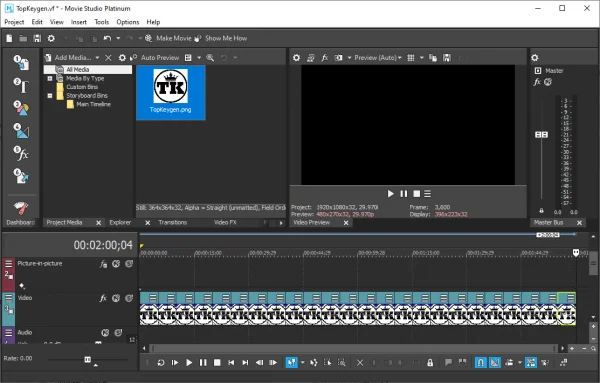Open the undo history dropdown arrow

(x=118, y=38)
